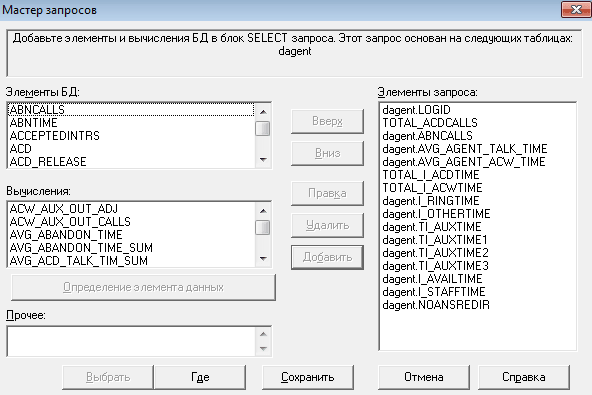
Task: Click the Где button
Action: (x=200, y=377)
